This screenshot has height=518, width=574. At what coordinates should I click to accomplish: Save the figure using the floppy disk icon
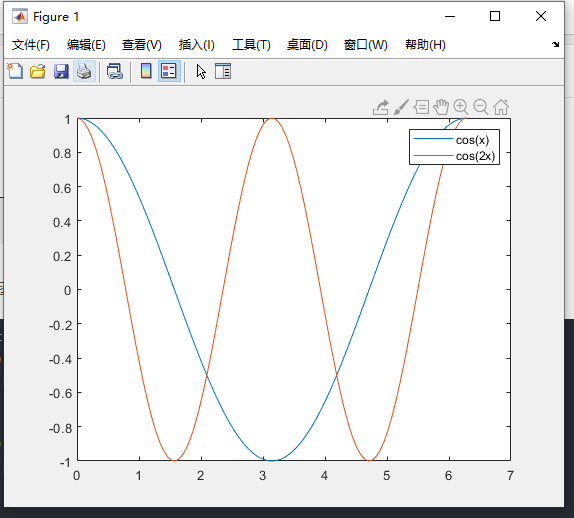pyautogui.click(x=61, y=71)
